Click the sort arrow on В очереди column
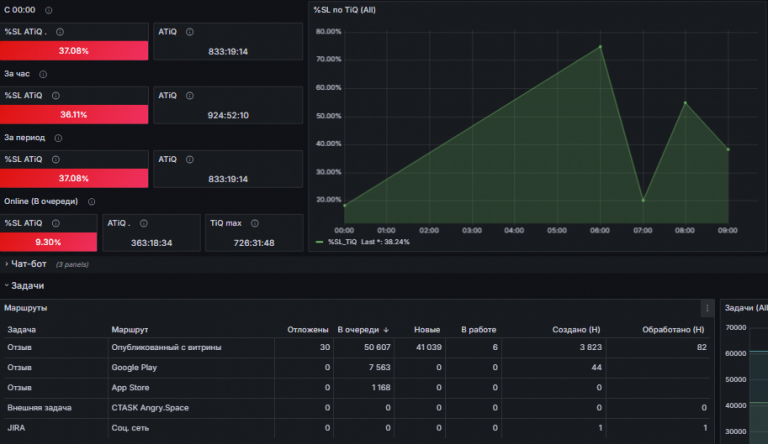The image size is (768, 444). [386, 330]
